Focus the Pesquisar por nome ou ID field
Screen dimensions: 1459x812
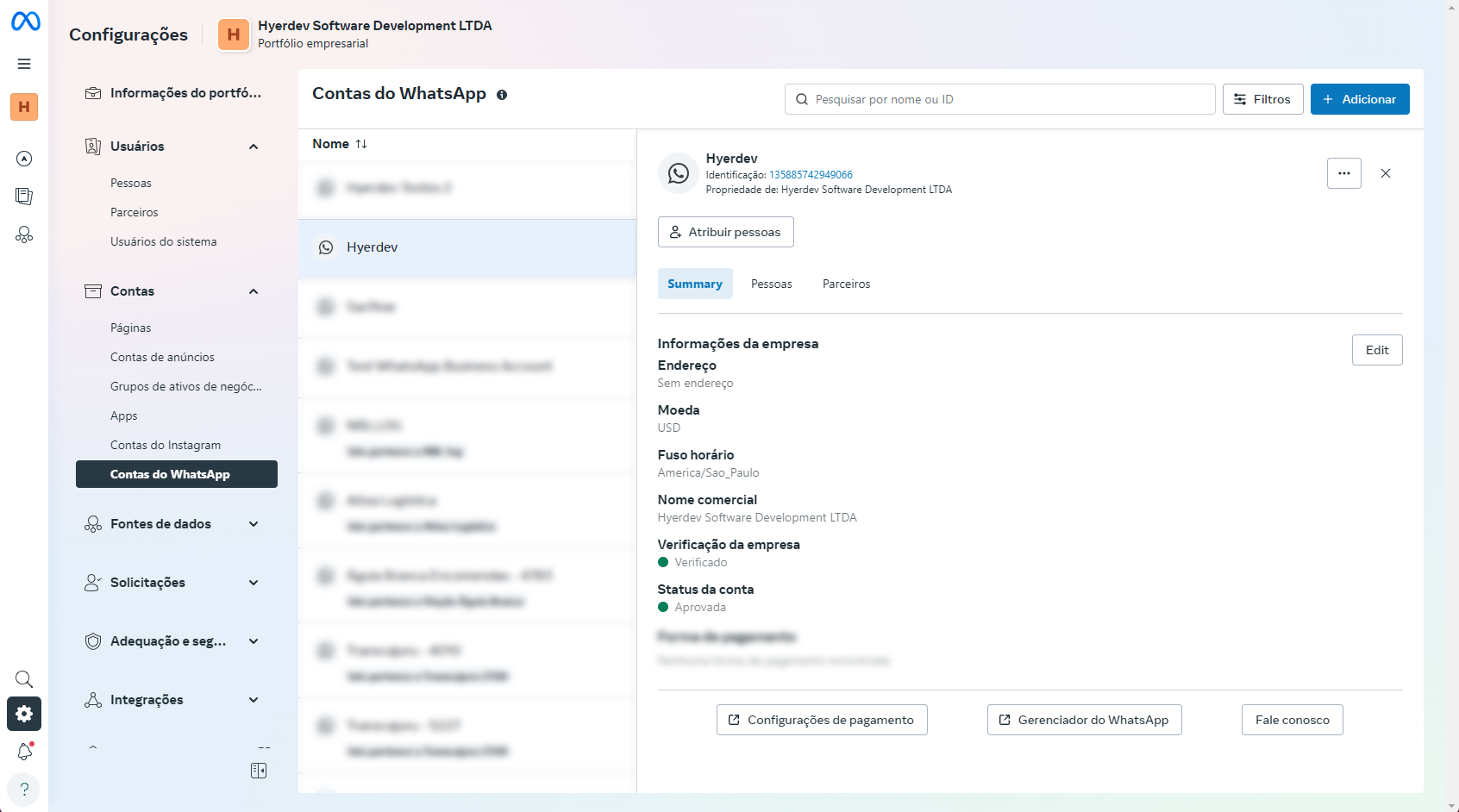tap(1000, 99)
